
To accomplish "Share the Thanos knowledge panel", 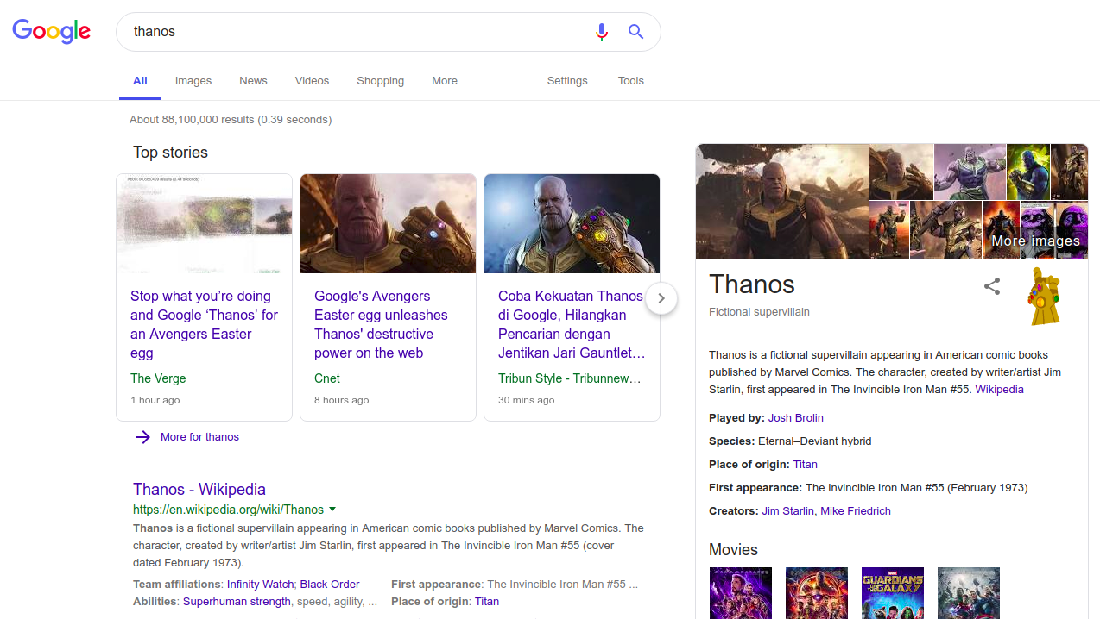I will [x=991, y=286].
